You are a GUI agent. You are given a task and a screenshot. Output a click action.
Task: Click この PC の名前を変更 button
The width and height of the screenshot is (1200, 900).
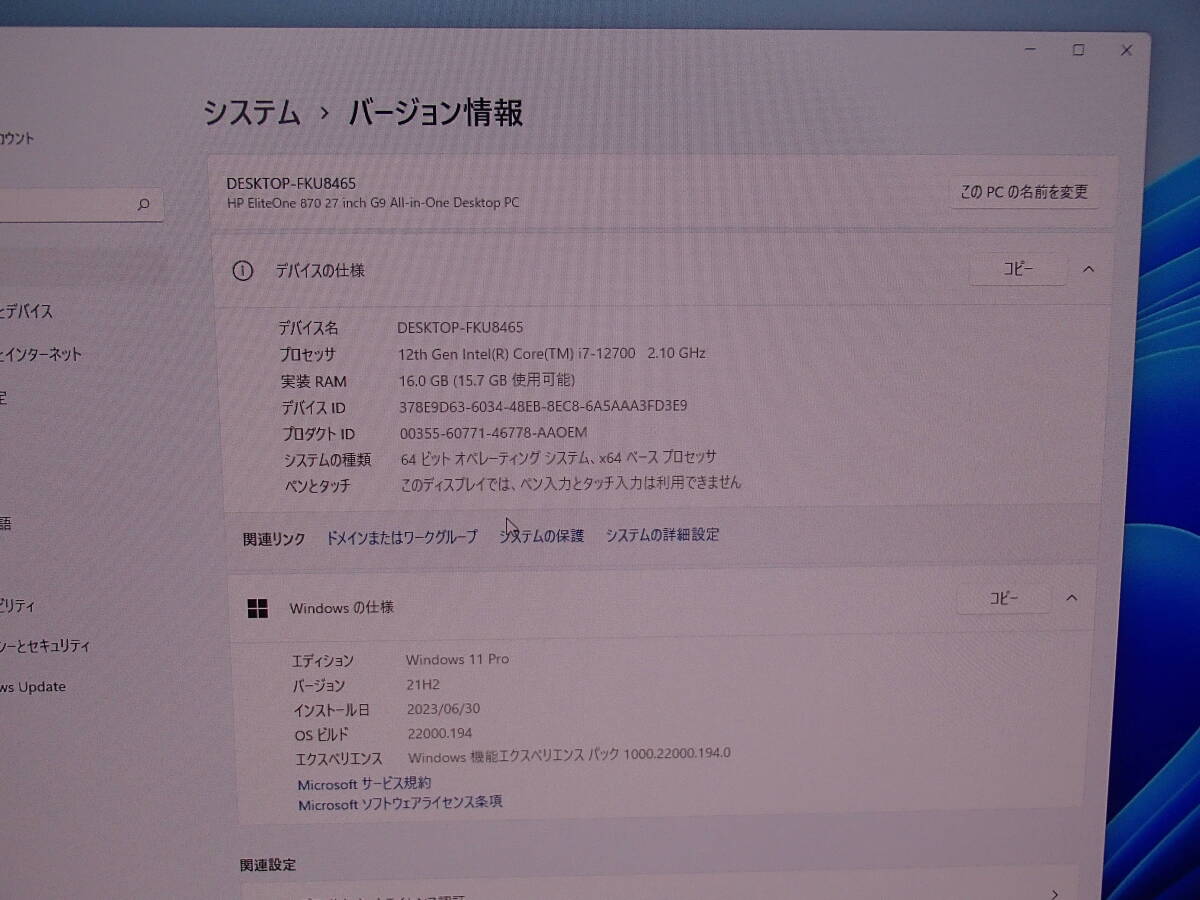(x=1023, y=192)
